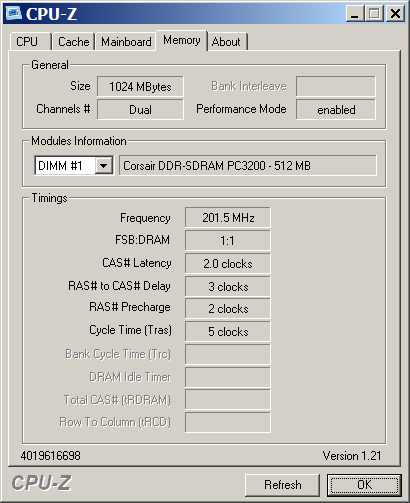Click the 201.5 MHz frequency value
The image size is (410, 503).
(228, 218)
